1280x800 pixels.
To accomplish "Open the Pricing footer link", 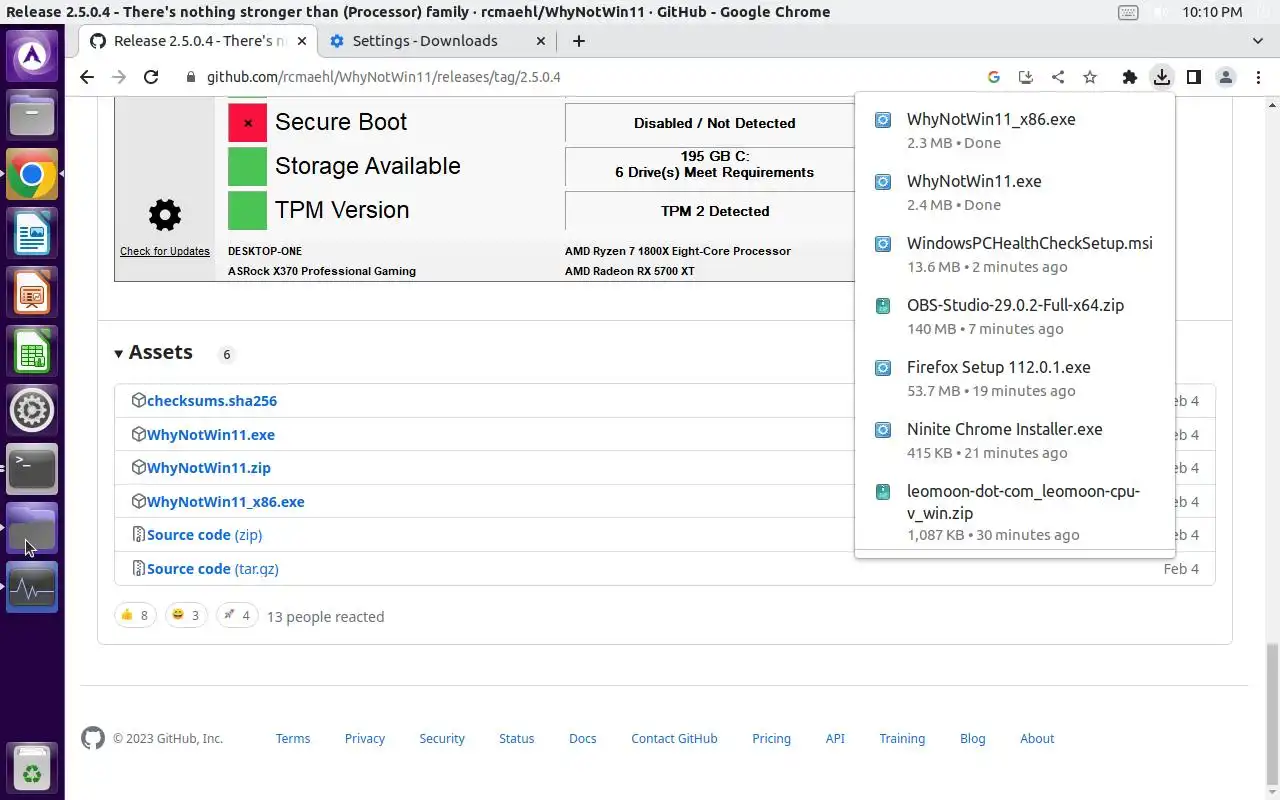I will tap(771, 738).
